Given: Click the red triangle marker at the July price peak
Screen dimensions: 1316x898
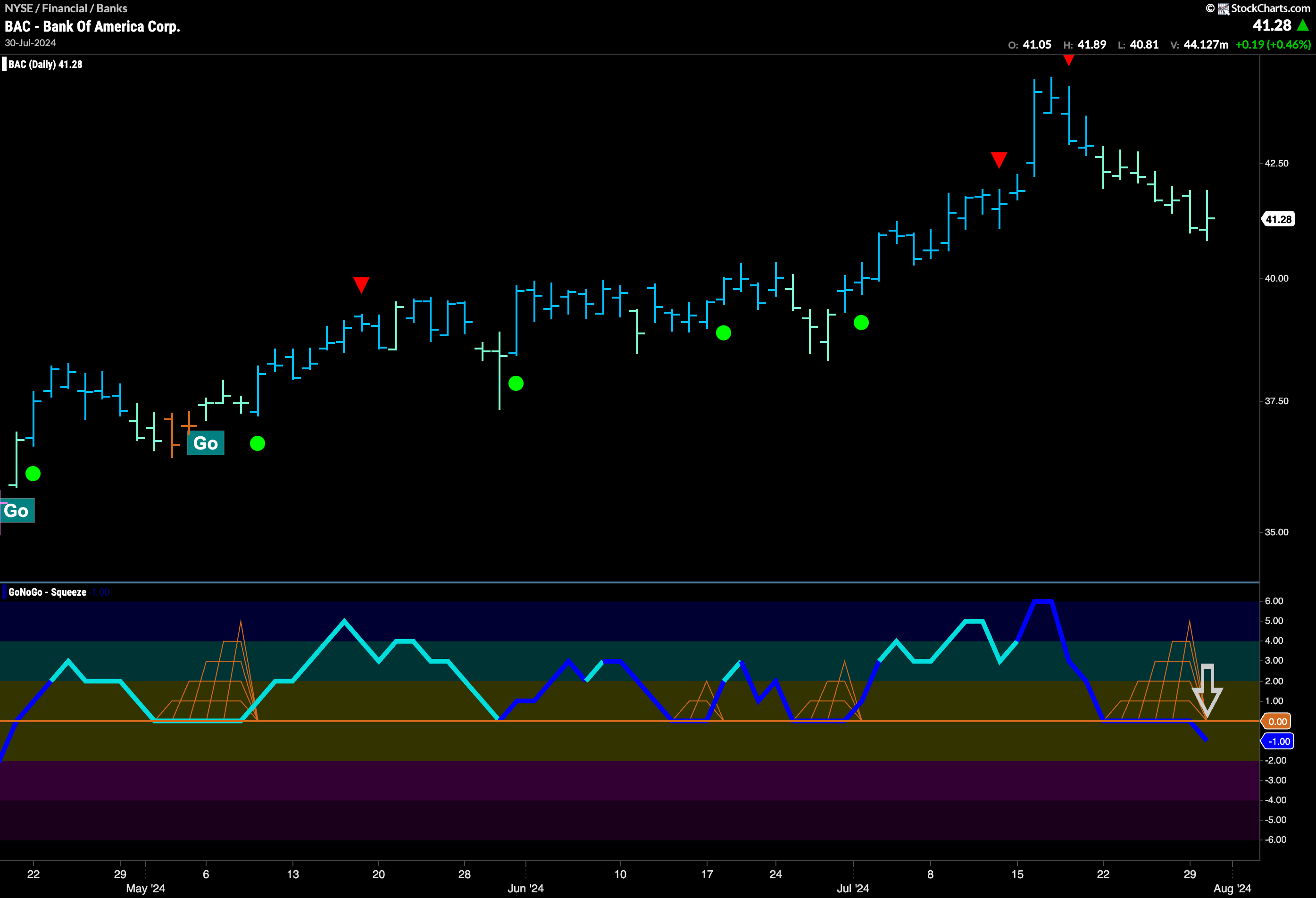Looking at the screenshot, I should point(1068,60).
